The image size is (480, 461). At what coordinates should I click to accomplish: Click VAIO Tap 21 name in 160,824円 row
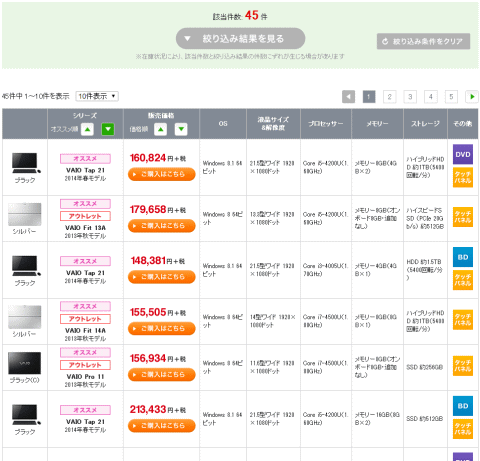85,170
